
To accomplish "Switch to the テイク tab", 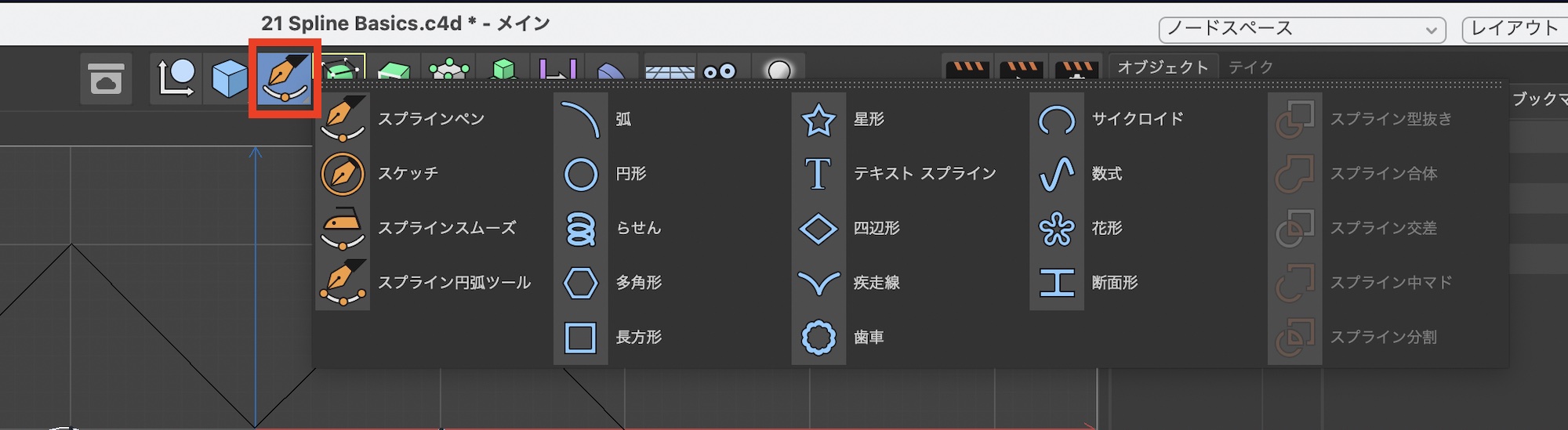I will point(1250,67).
